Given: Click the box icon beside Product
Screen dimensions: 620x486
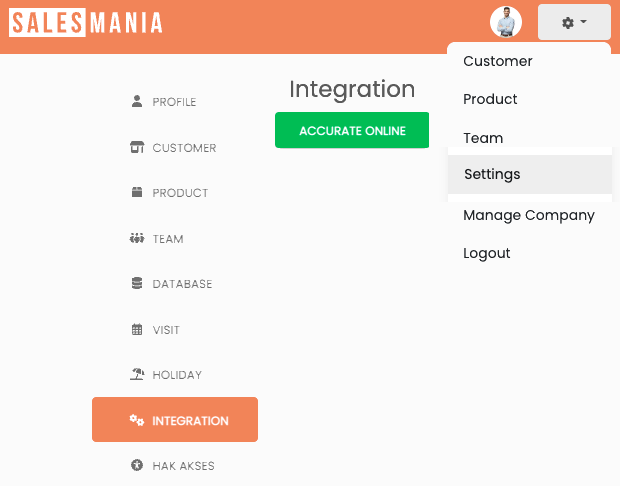Looking at the screenshot, I should click(x=137, y=193).
